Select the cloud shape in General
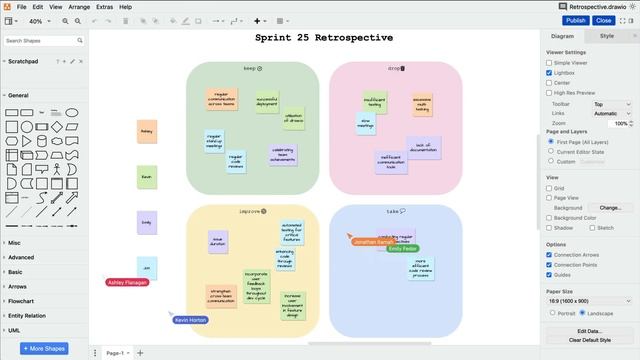The height and width of the screenshot is (360, 640). point(57,141)
